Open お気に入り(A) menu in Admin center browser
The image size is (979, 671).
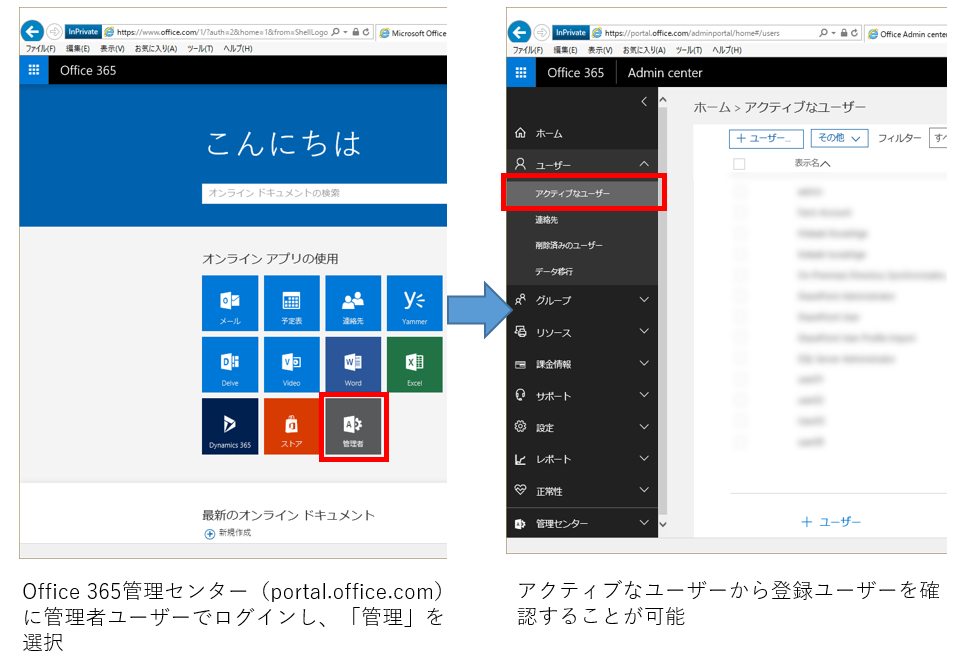(x=644, y=50)
